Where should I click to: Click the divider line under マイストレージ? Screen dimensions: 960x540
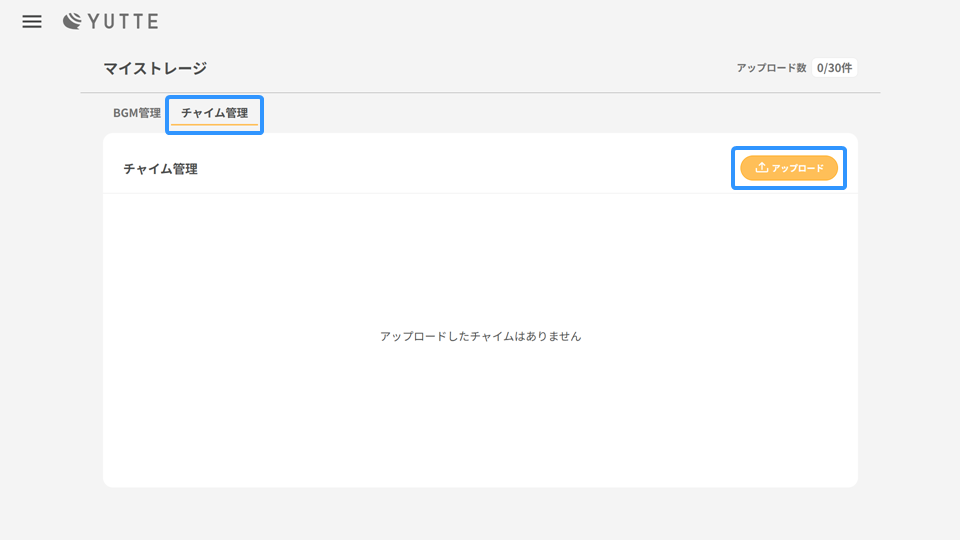(480, 93)
